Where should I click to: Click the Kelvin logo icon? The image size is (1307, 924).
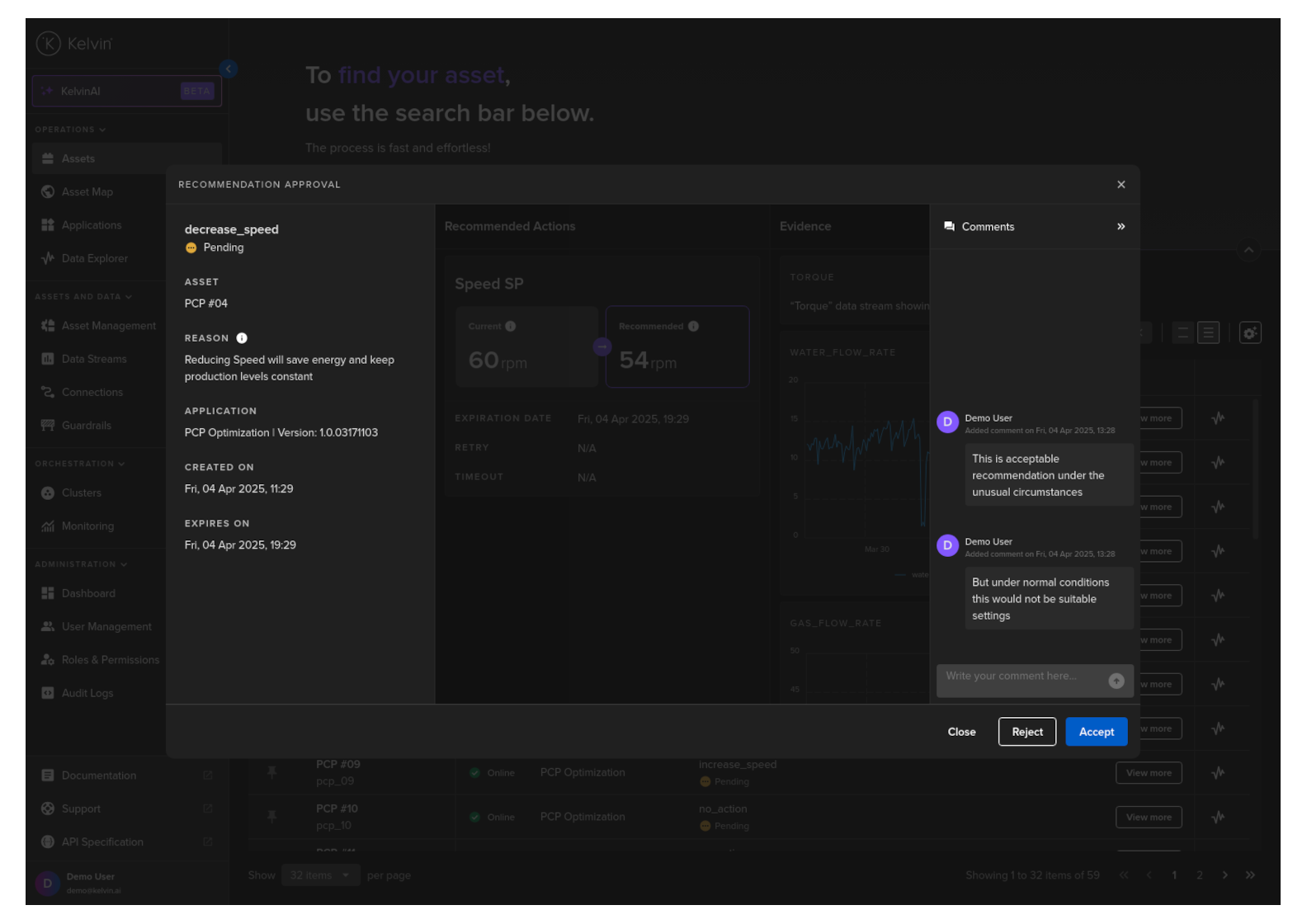pyautogui.click(x=49, y=44)
